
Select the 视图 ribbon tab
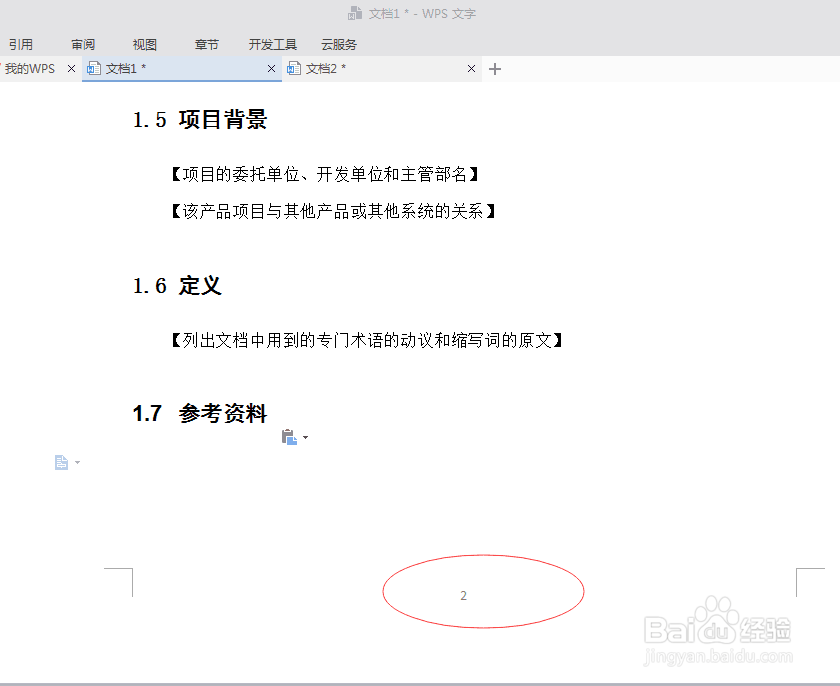pyautogui.click(x=144, y=44)
